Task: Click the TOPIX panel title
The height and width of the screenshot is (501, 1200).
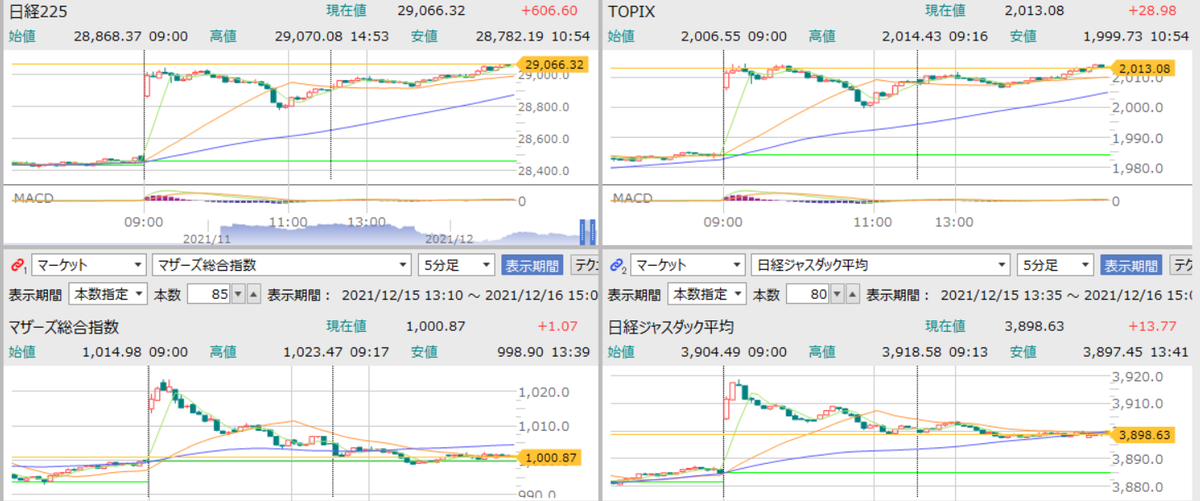Action: click(634, 11)
